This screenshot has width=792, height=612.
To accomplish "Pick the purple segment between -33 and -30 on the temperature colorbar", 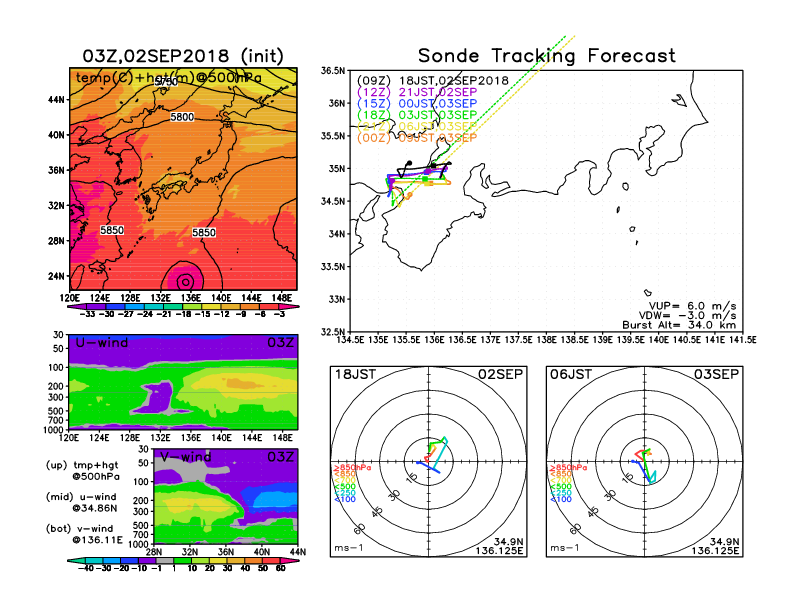I will click(x=96, y=307).
